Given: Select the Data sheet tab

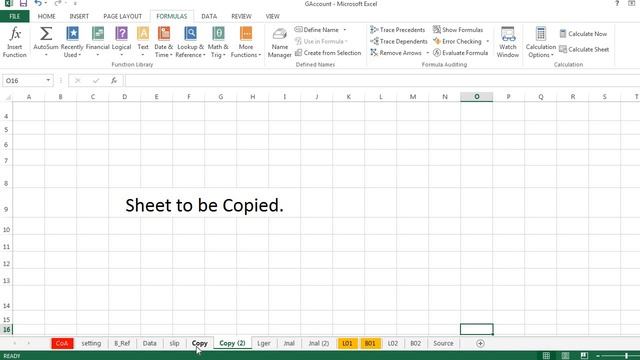Looking at the screenshot, I should [149, 343].
